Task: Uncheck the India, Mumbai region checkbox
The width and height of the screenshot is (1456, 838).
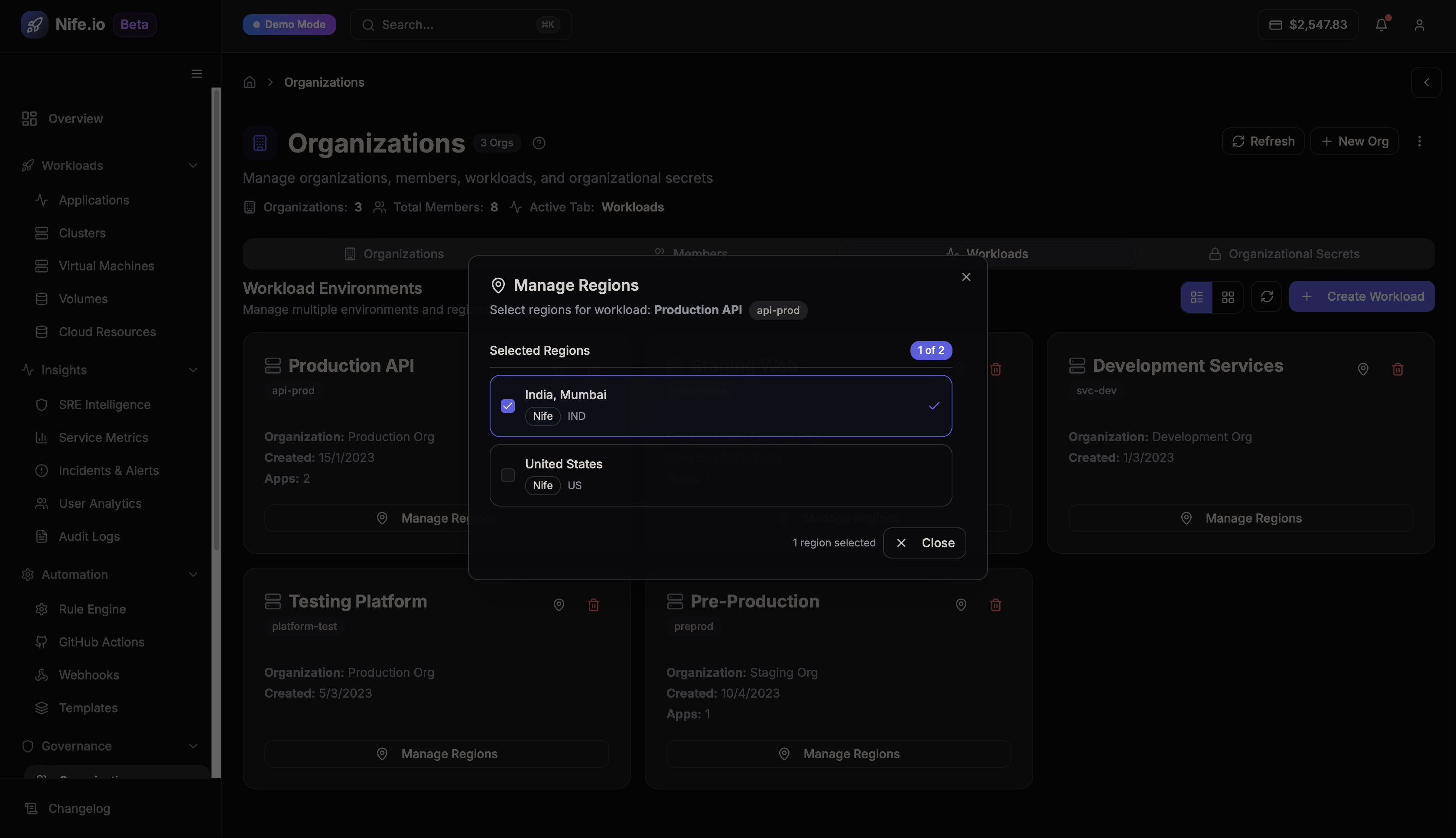Action: point(507,406)
